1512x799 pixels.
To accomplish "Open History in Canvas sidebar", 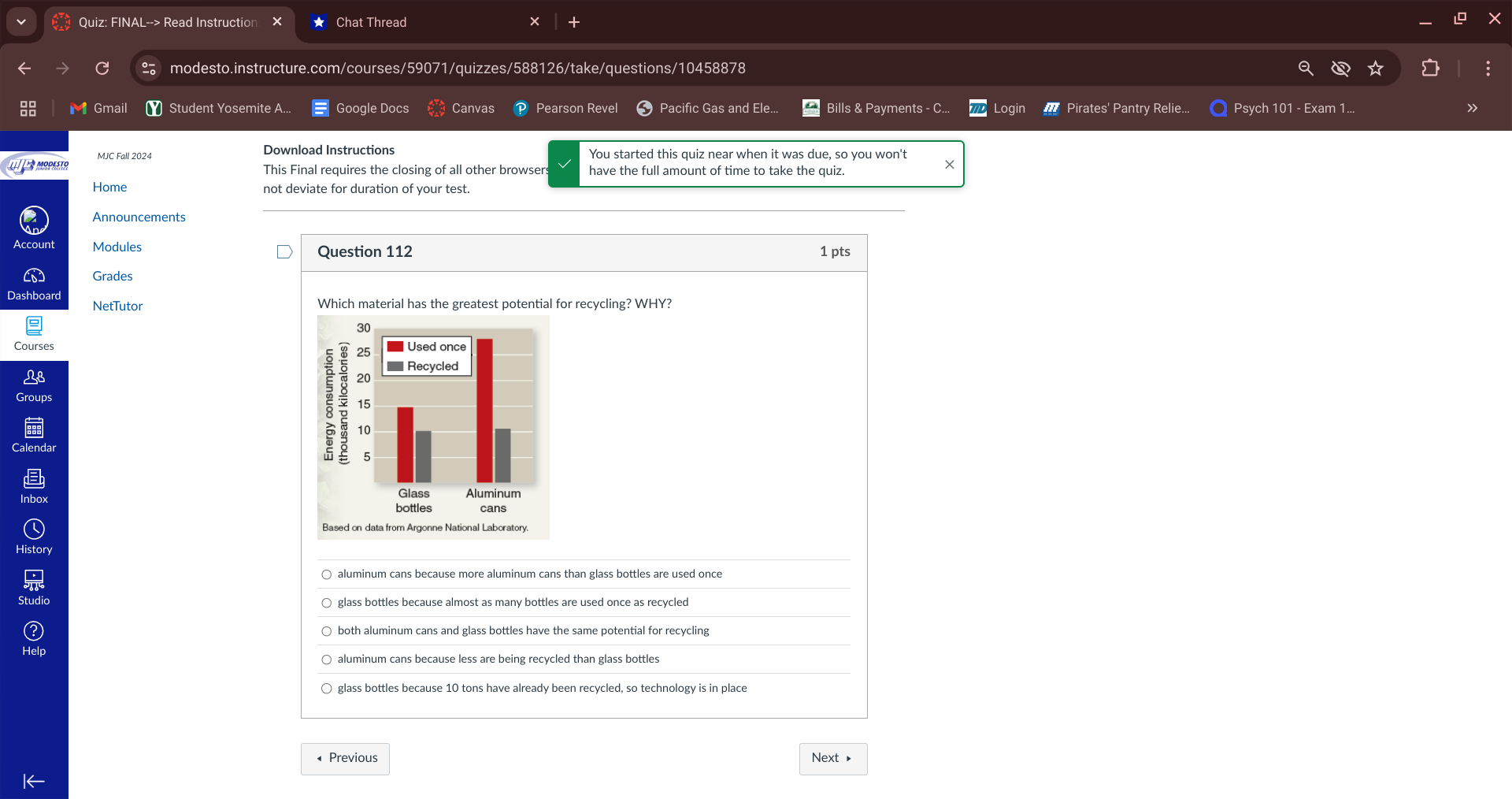I will point(34,538).
